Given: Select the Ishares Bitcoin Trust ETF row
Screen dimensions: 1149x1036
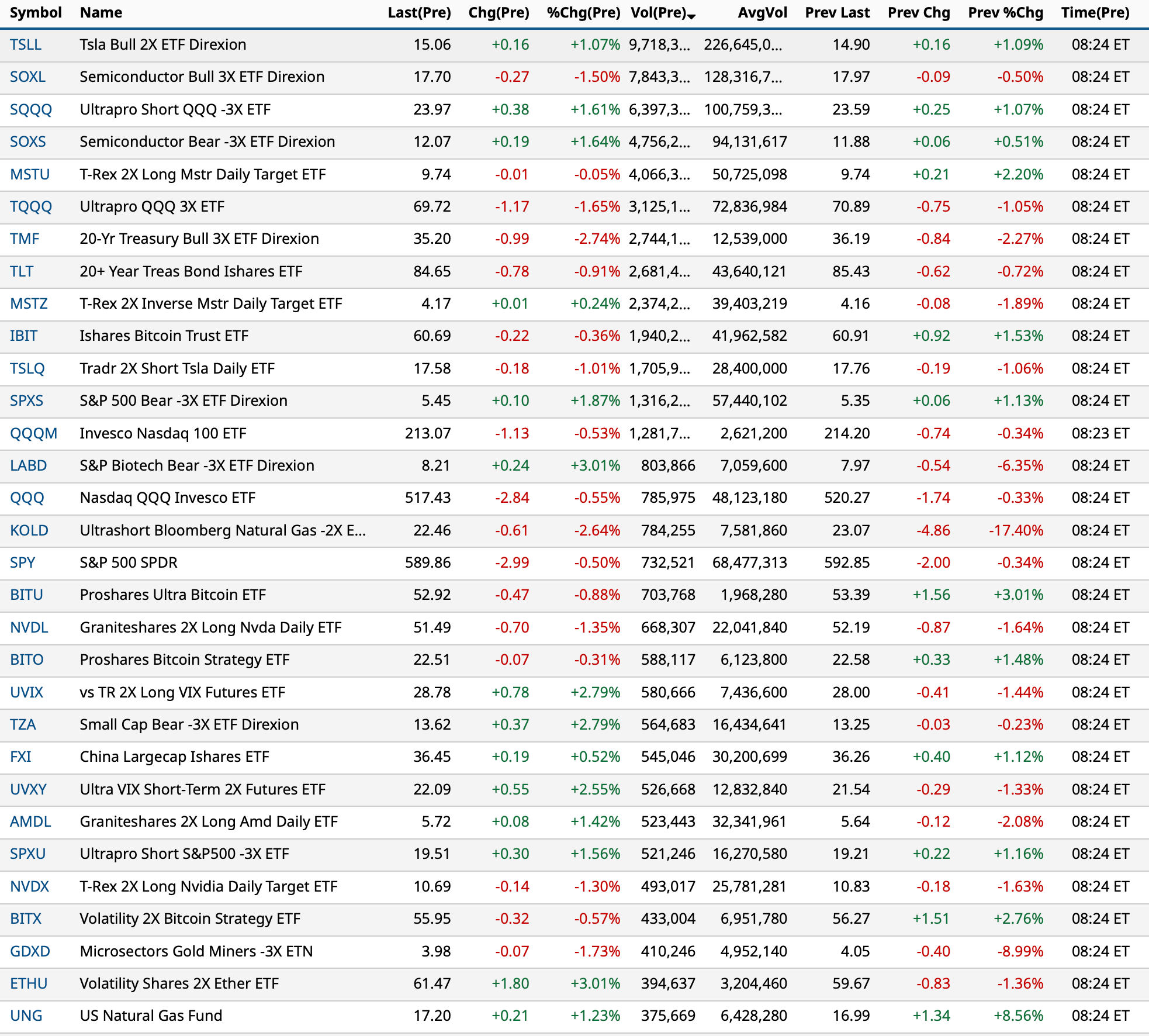Looking at the screenshot, I should 164,336.
